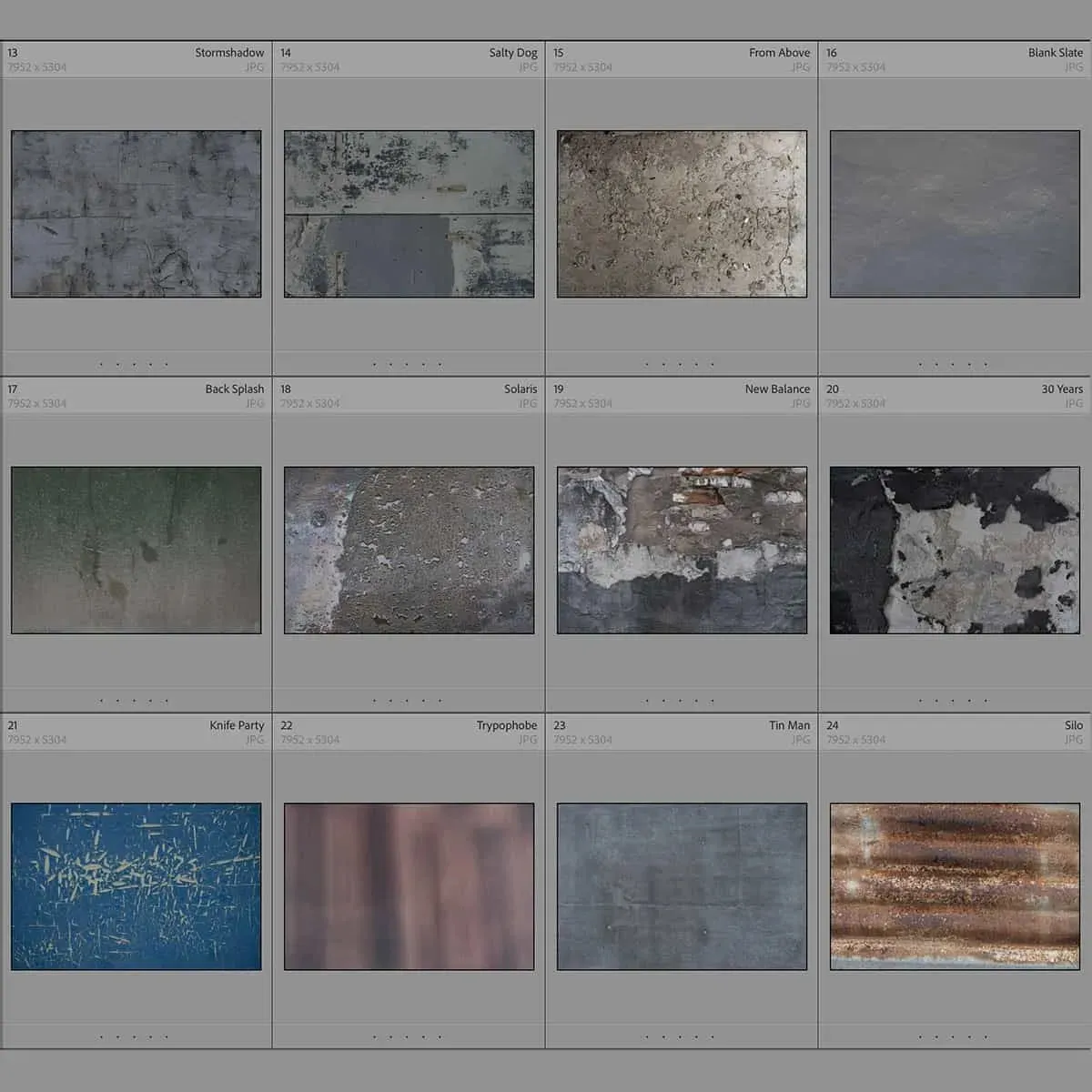Select the New Balance brick wall thumbnail
Screen dimensions: 1092x1092
point(682,550)
